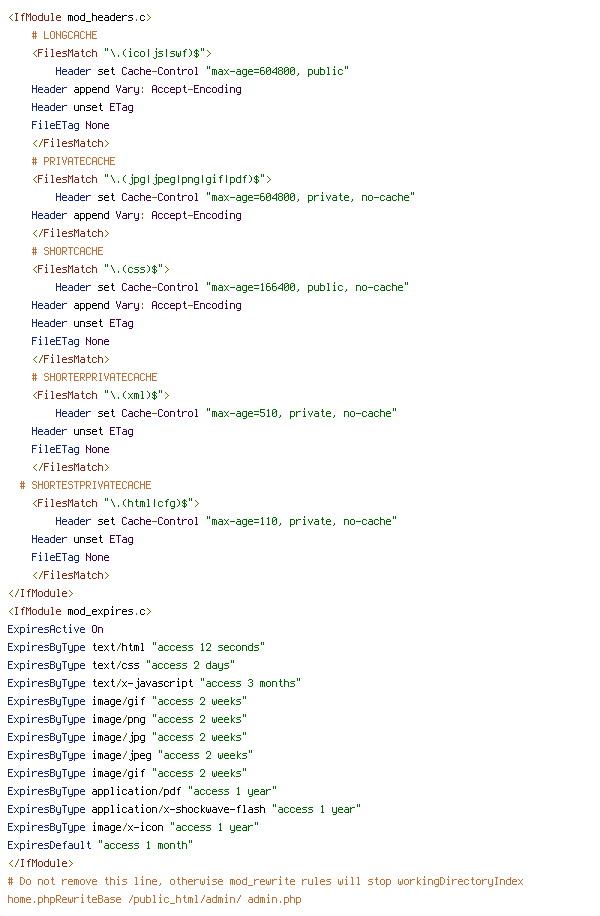Click the max-age=166400 Cache-Control string

307,287
